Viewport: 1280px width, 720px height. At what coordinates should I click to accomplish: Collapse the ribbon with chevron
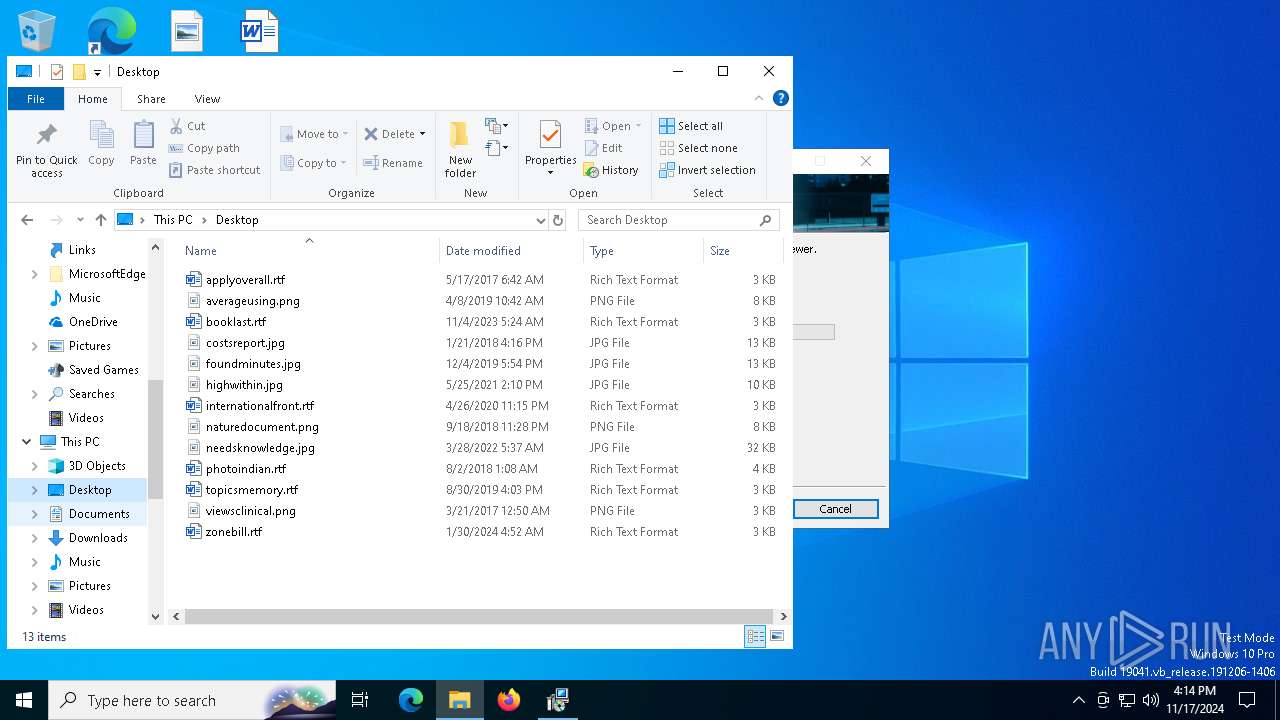tap(759, 98)
